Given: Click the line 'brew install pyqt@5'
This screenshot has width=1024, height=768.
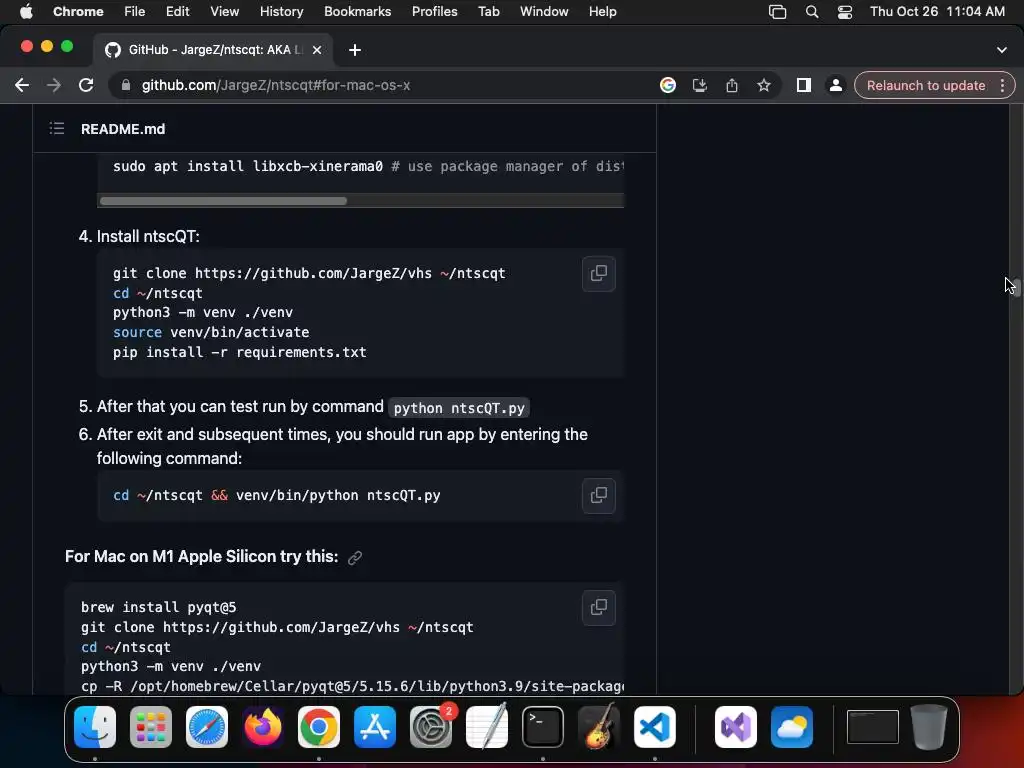Looking at the screenshot, I should pyautogui.click(x=159, y=607).
